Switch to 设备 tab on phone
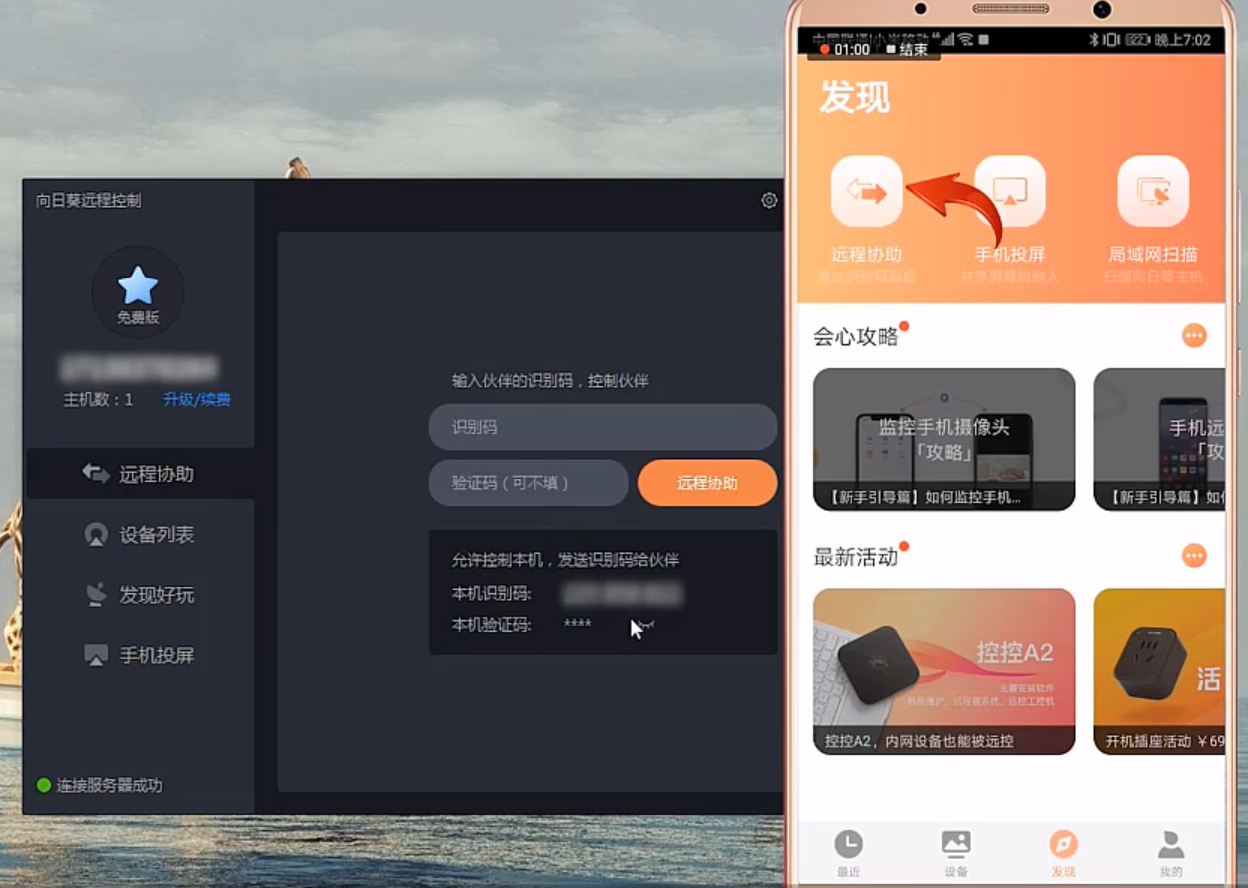Viewport: 1248px width, 888px height. tap(956, 853)
